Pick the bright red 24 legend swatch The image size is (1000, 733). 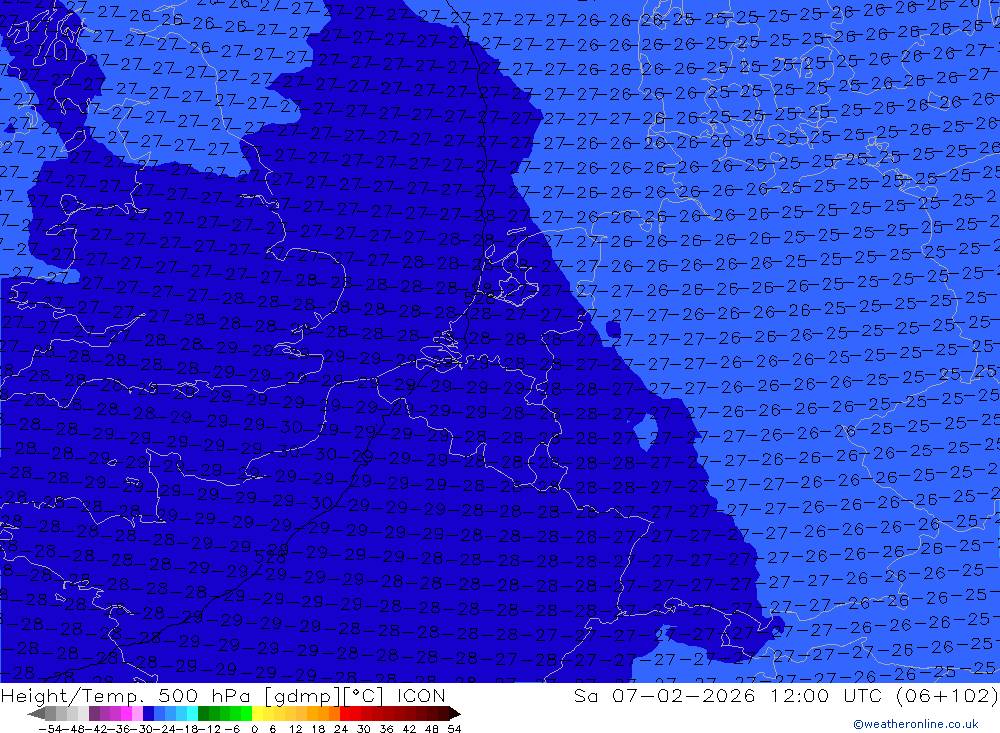point(345,714)
